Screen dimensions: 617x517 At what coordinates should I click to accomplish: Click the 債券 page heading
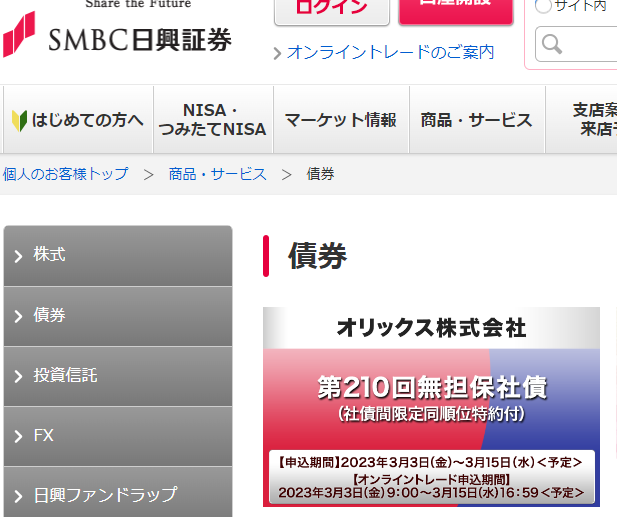coord(318,256)
